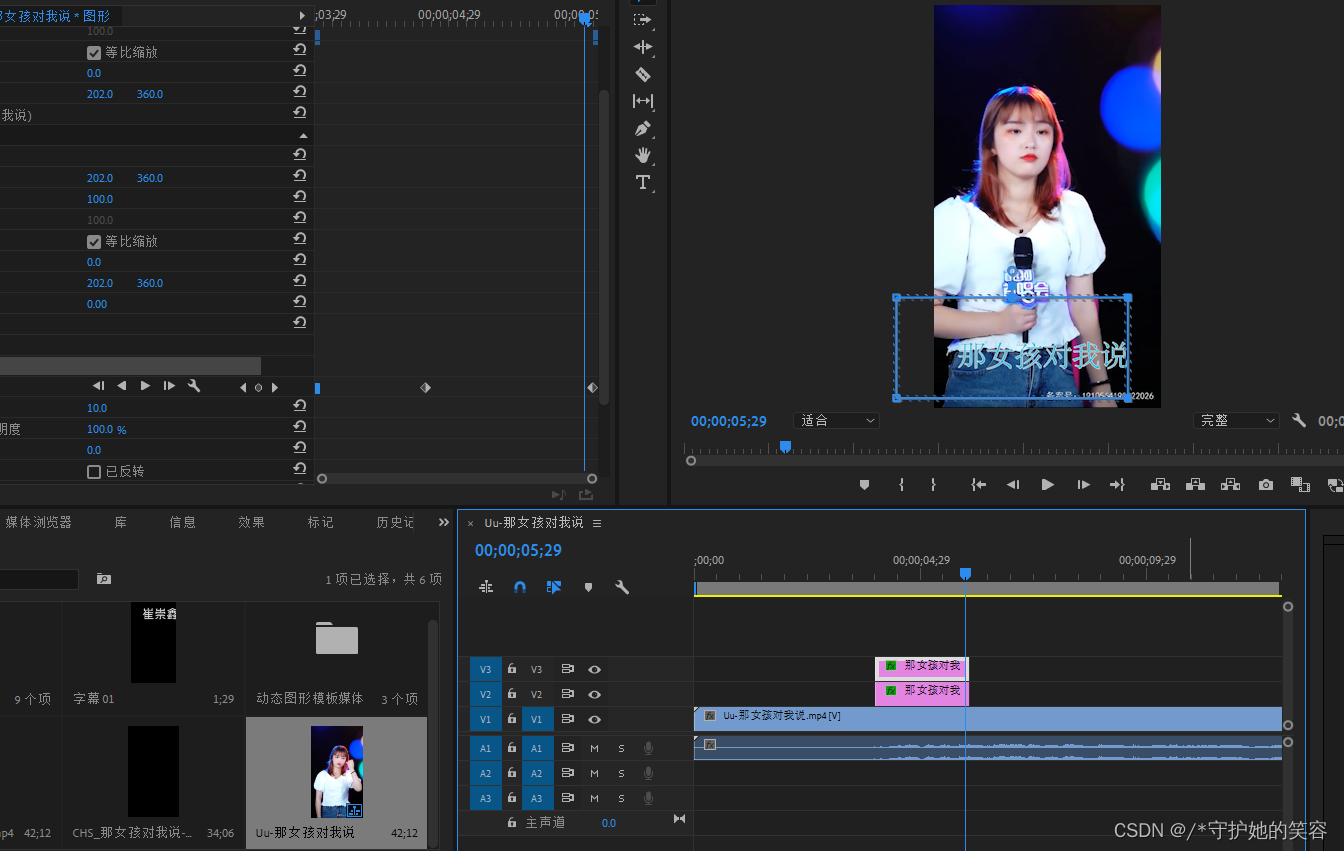The width and height of the screenshot is (1344, 851).
Task: Step back one frame in program monitor
Action: 1013,484
